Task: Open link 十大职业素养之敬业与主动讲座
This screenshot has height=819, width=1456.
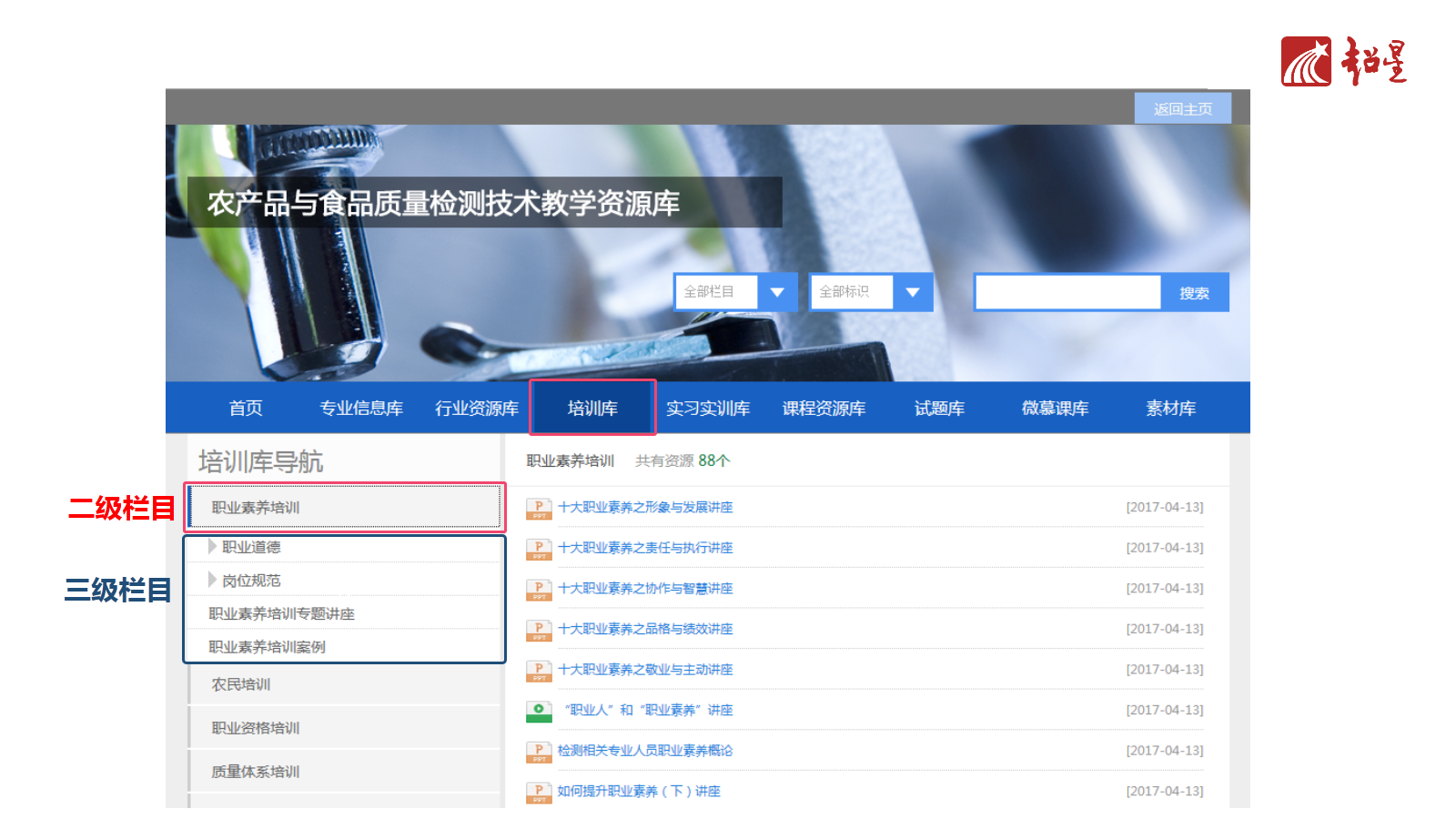Action: [x=645, y=670]
